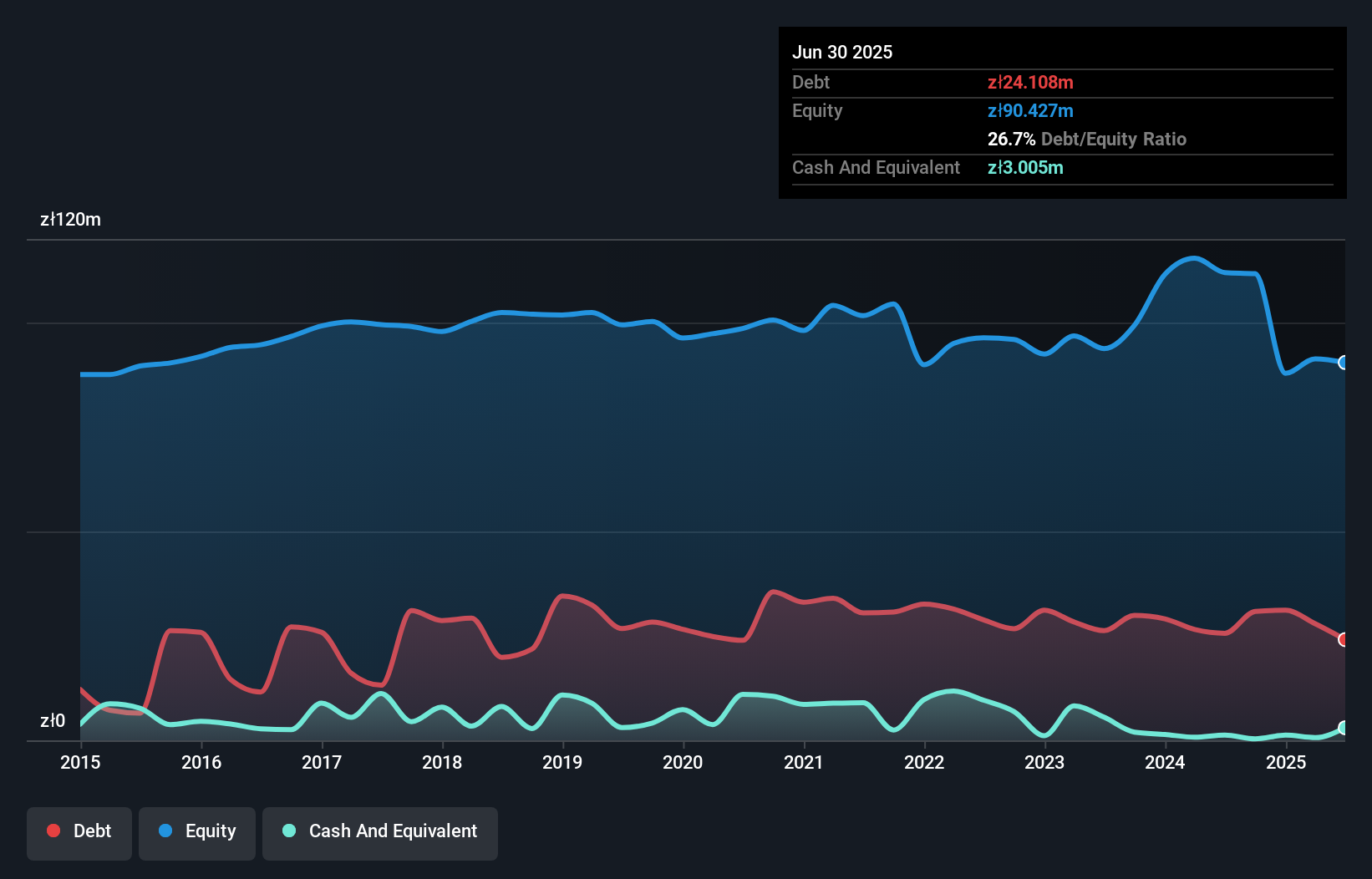This screenshot has height=879, width=1372.
Task: Click the red Debt legend dot
Action: (52, 831)
